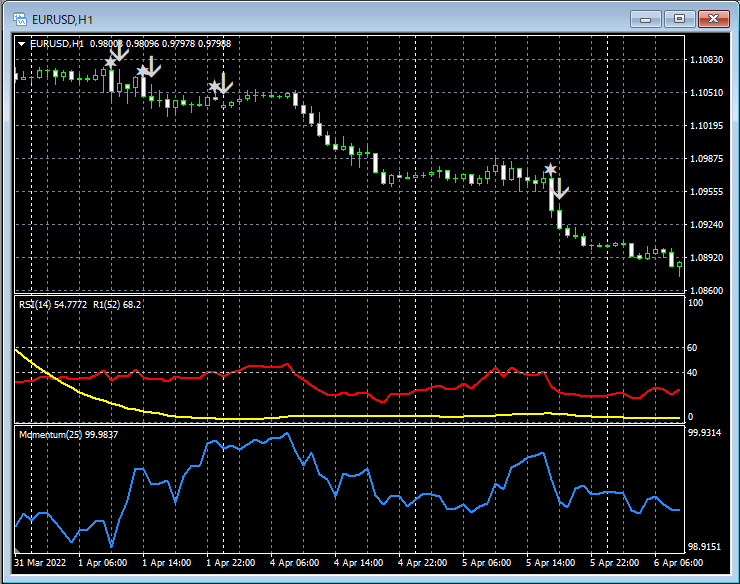Viewport: 740px width, 584px height.
Task: Maximize the EURUSD,H1 chart window
Action: [680, 18]
